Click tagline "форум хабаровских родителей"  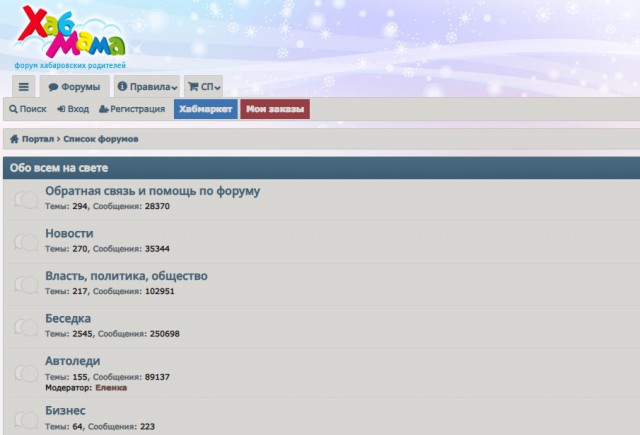(70, 65)
